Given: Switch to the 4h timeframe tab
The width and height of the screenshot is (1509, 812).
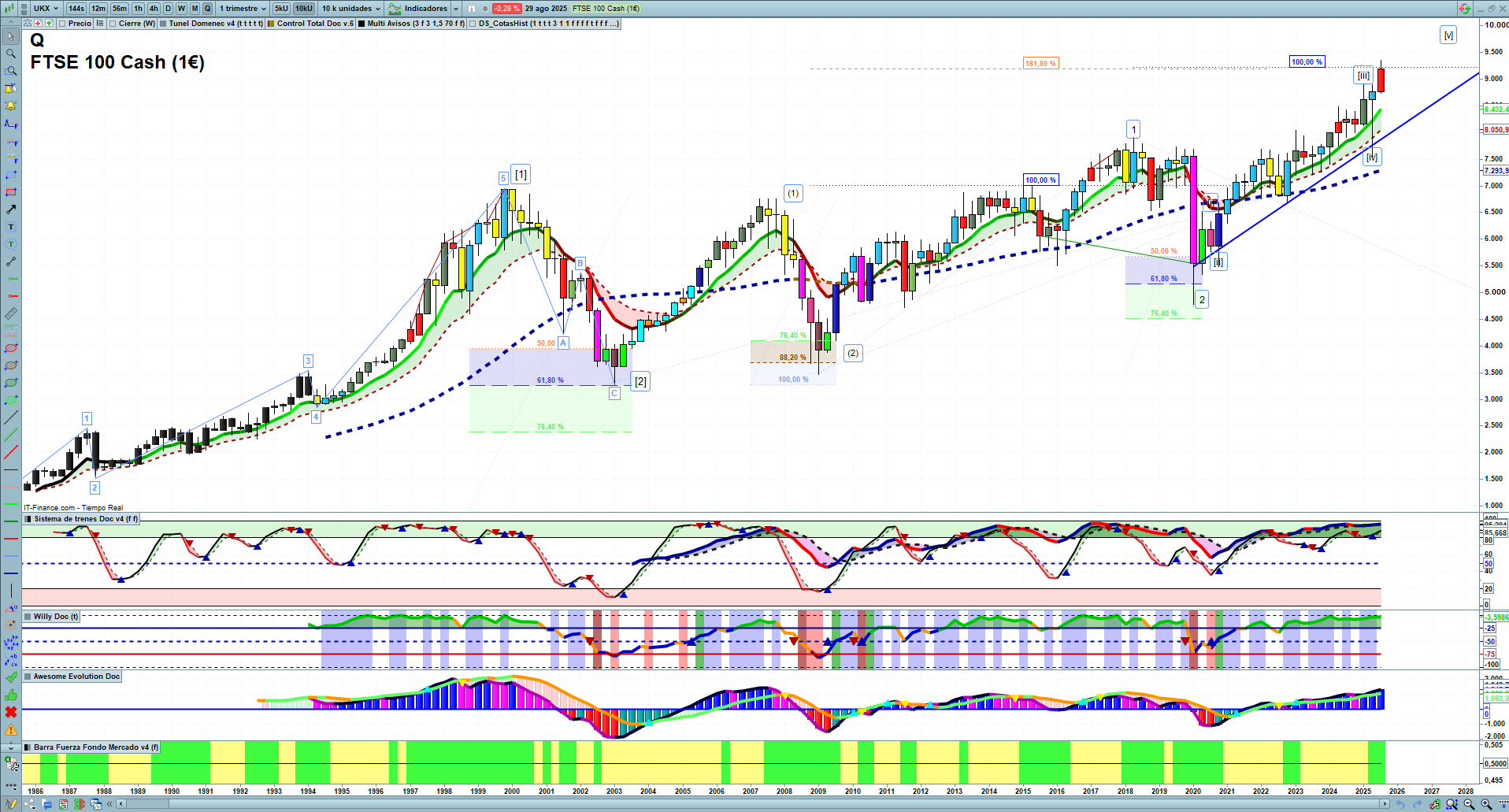Looking at the screenshot, I should click(154, 9).
